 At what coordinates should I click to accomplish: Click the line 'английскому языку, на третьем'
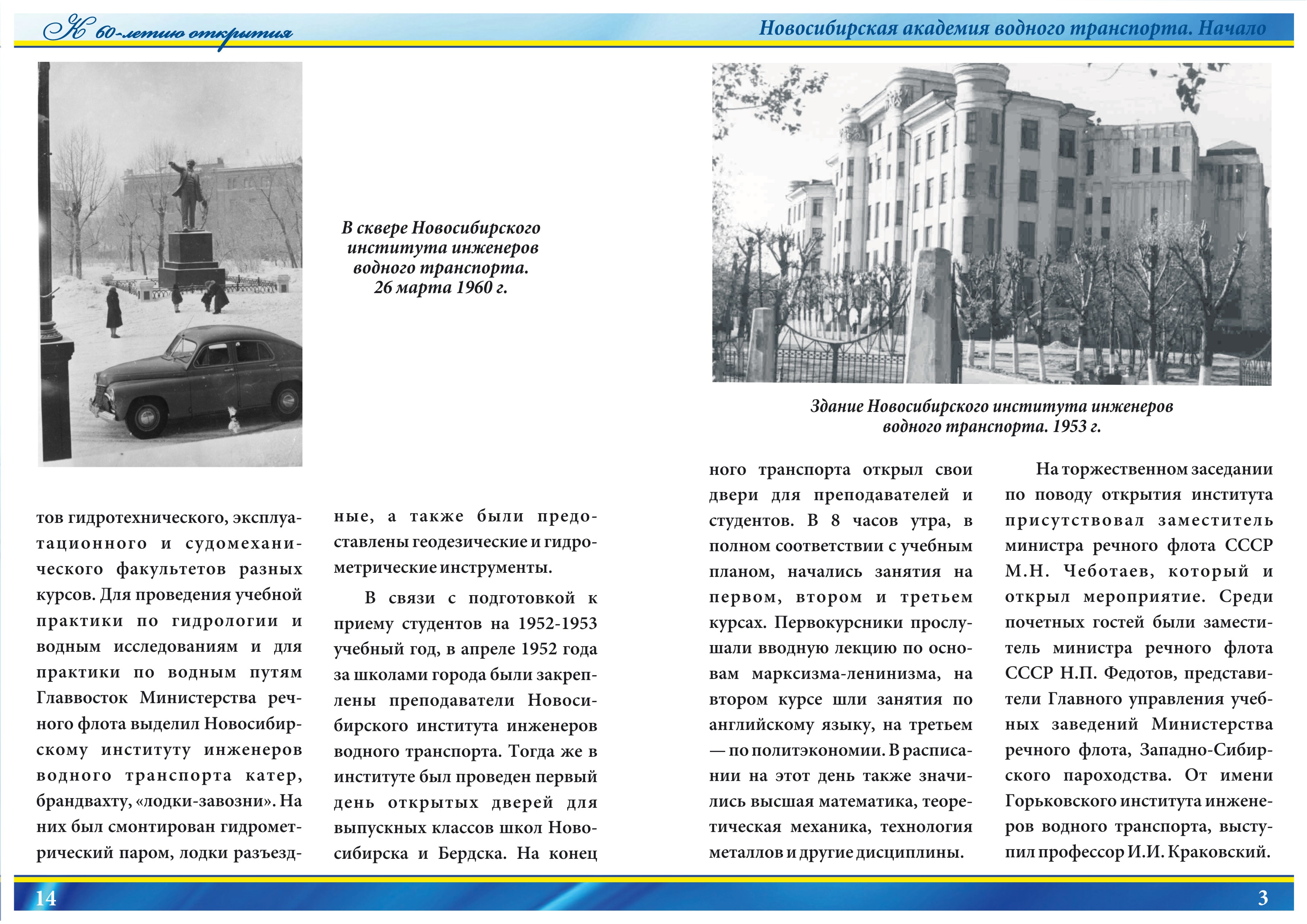[x=841, y=725]
